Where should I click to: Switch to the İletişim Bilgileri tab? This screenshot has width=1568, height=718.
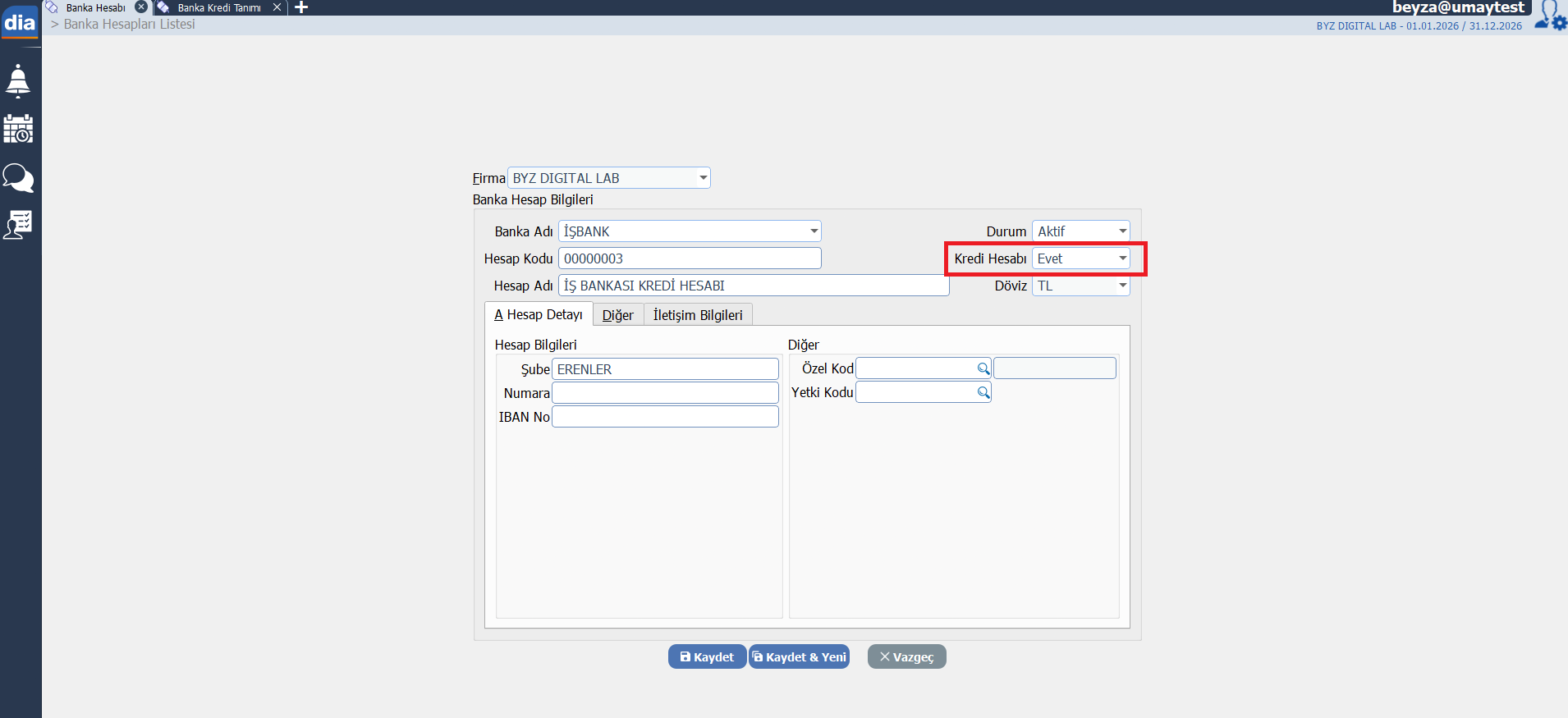point(698,315)
